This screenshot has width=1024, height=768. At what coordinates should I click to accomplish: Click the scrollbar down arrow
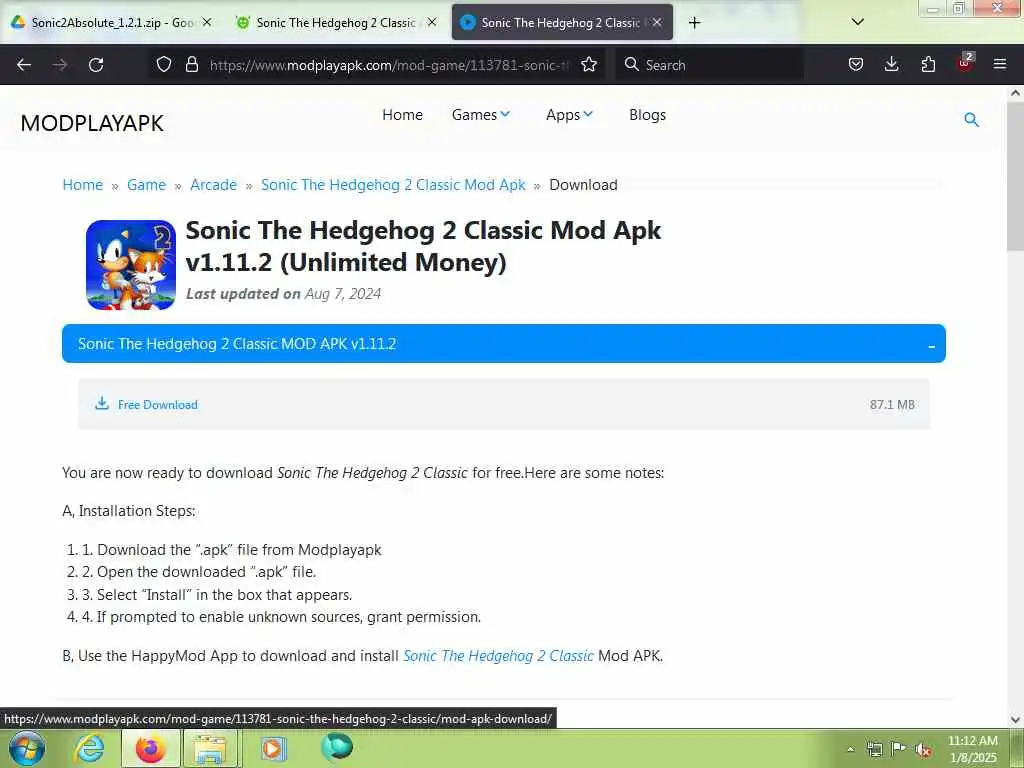pos(1015,720)
